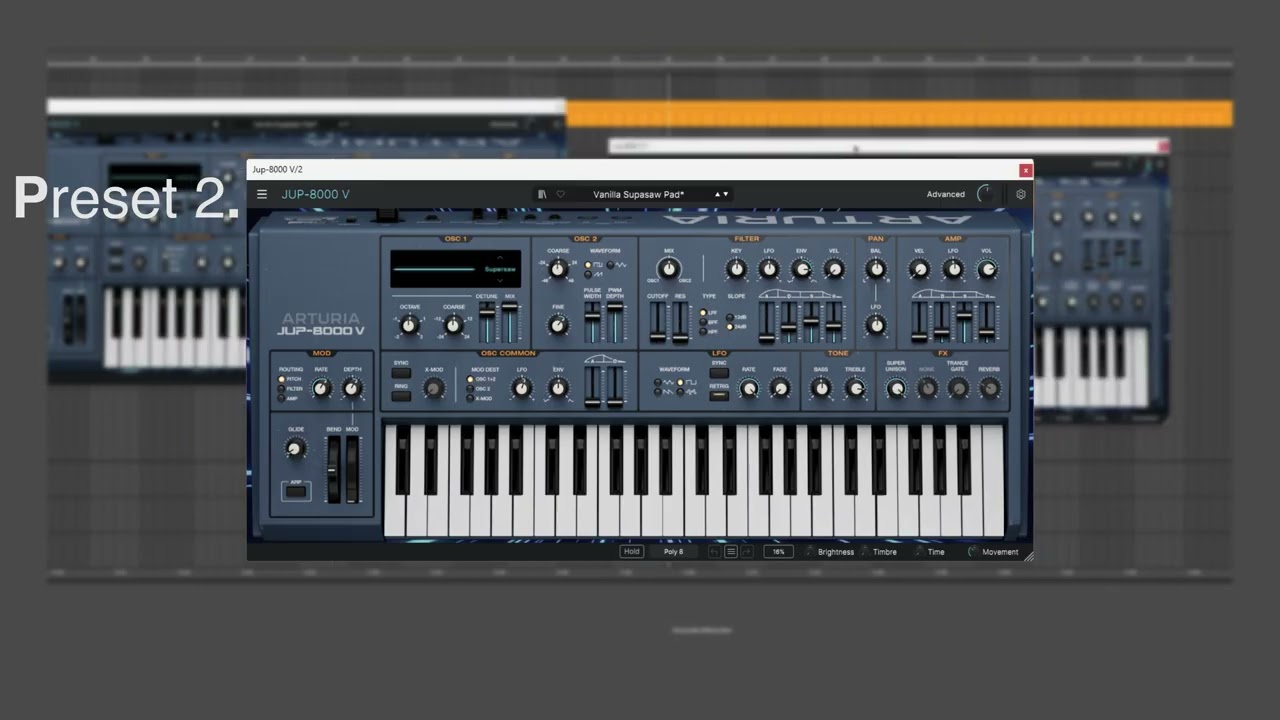Select the previous preset with the up arrow
Screen dimensions: 1280x720
[x=717, y=194]
